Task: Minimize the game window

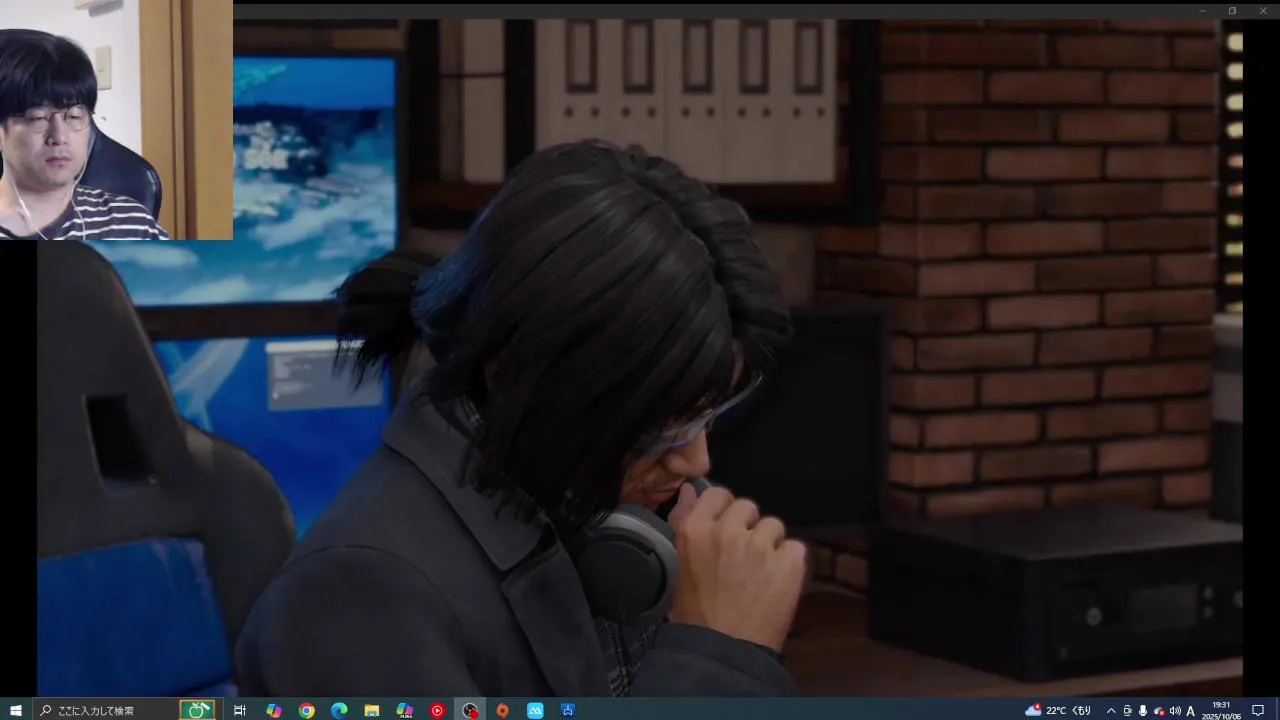Action: (1203, 10)
